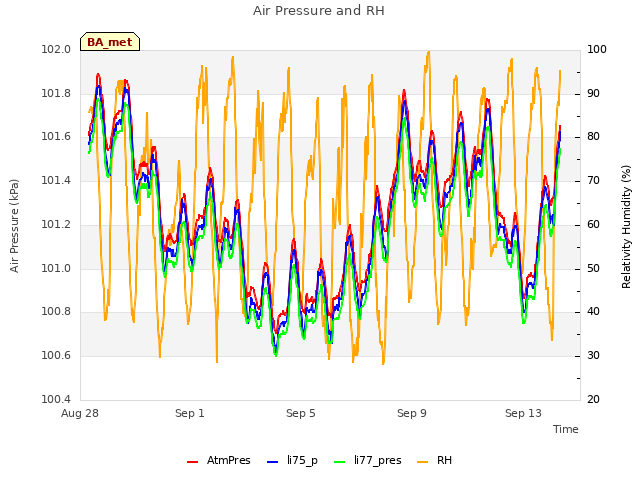Viewport: 640px width, 480px height.
Task: Click the 101.4 pressure axis value
Action: click(56, 180)
